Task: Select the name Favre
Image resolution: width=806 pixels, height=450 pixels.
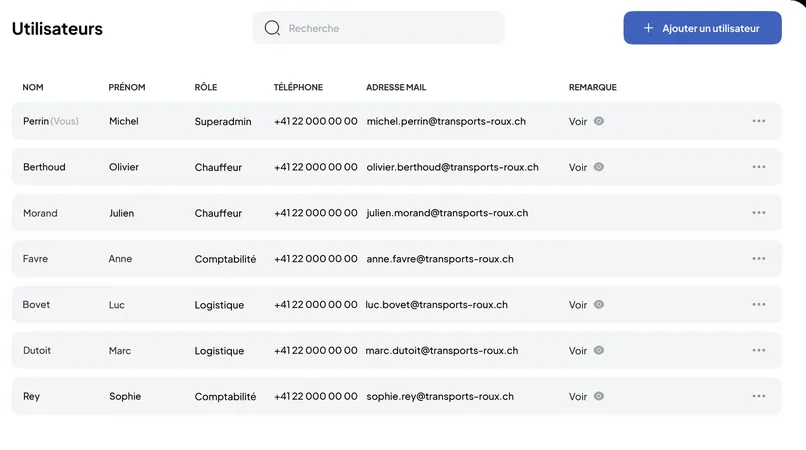Action: coord(35,259)
